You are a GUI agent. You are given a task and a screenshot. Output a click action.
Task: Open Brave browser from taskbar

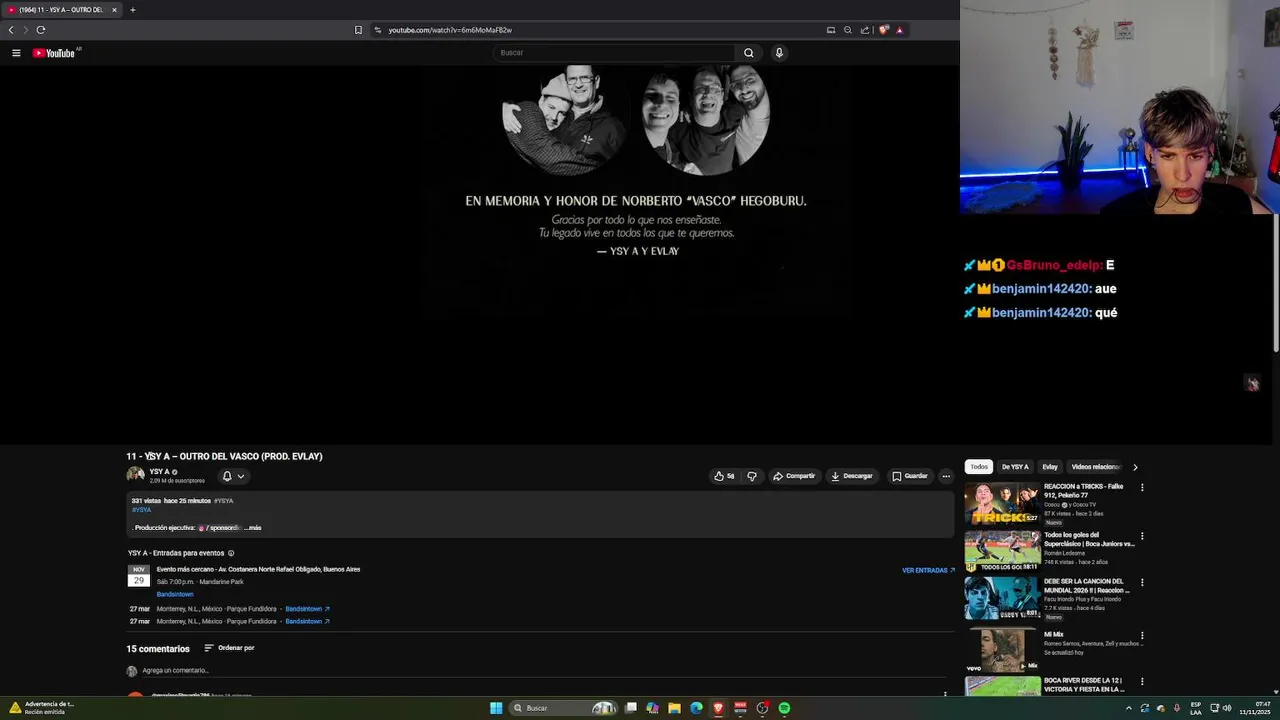click(x=718, y=708)
